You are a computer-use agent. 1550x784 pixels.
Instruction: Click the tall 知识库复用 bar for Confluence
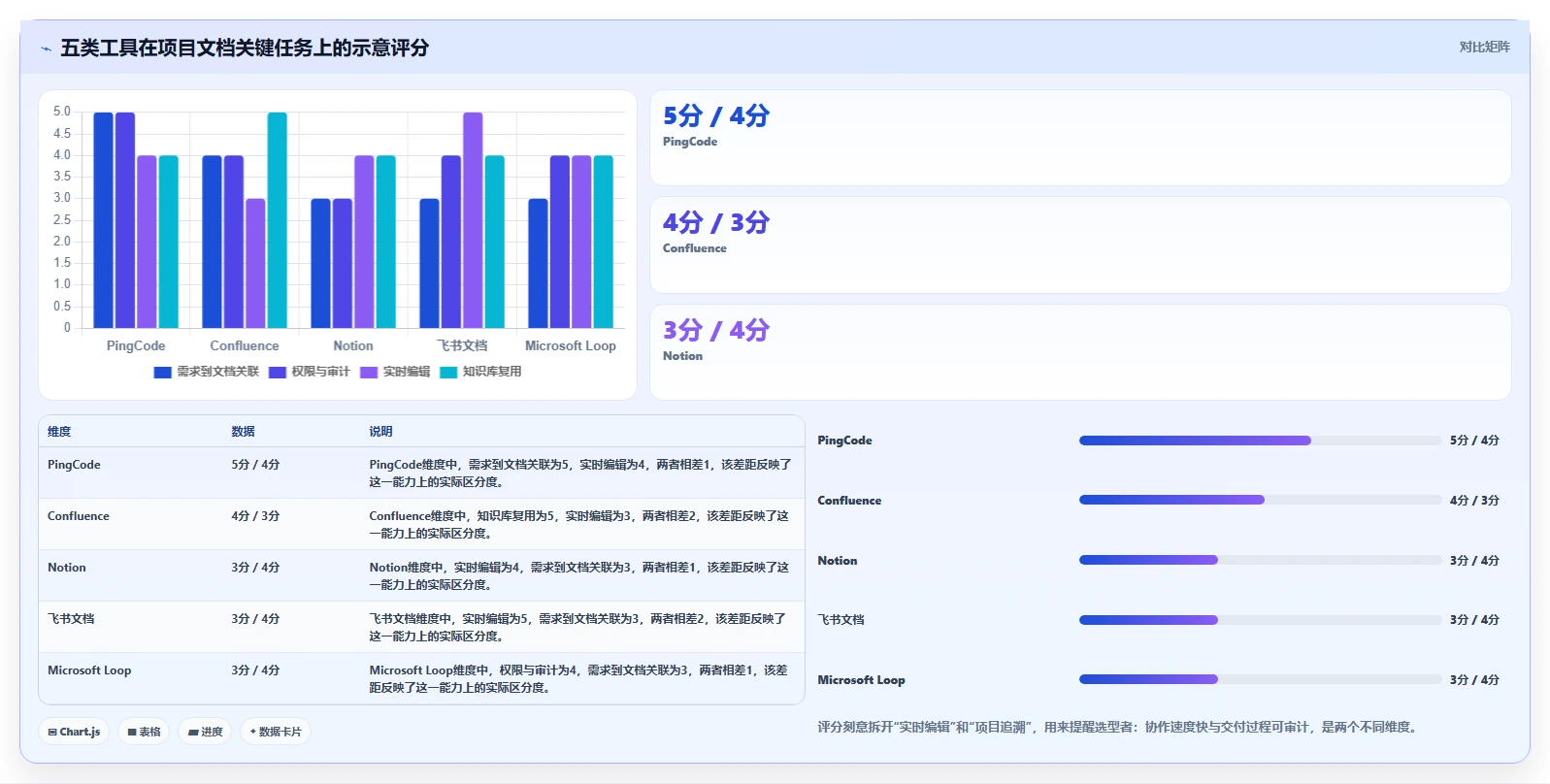point(278,220)
